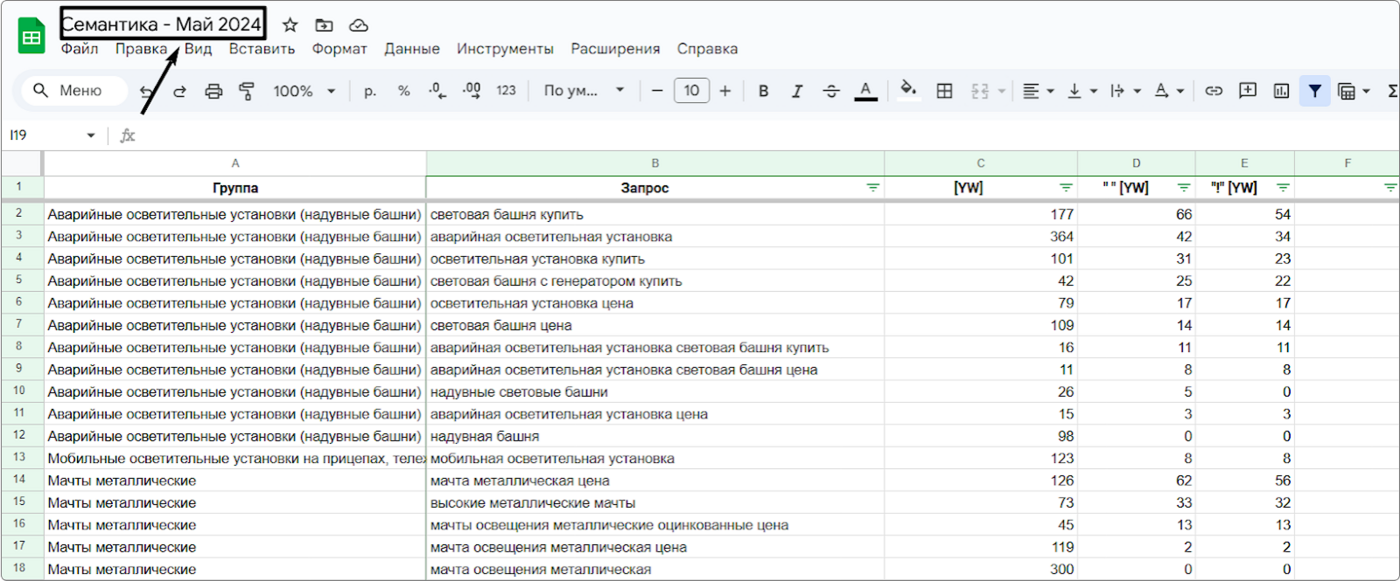
Task: Open filter on the Запрос column
Action: tap(873, 187)
